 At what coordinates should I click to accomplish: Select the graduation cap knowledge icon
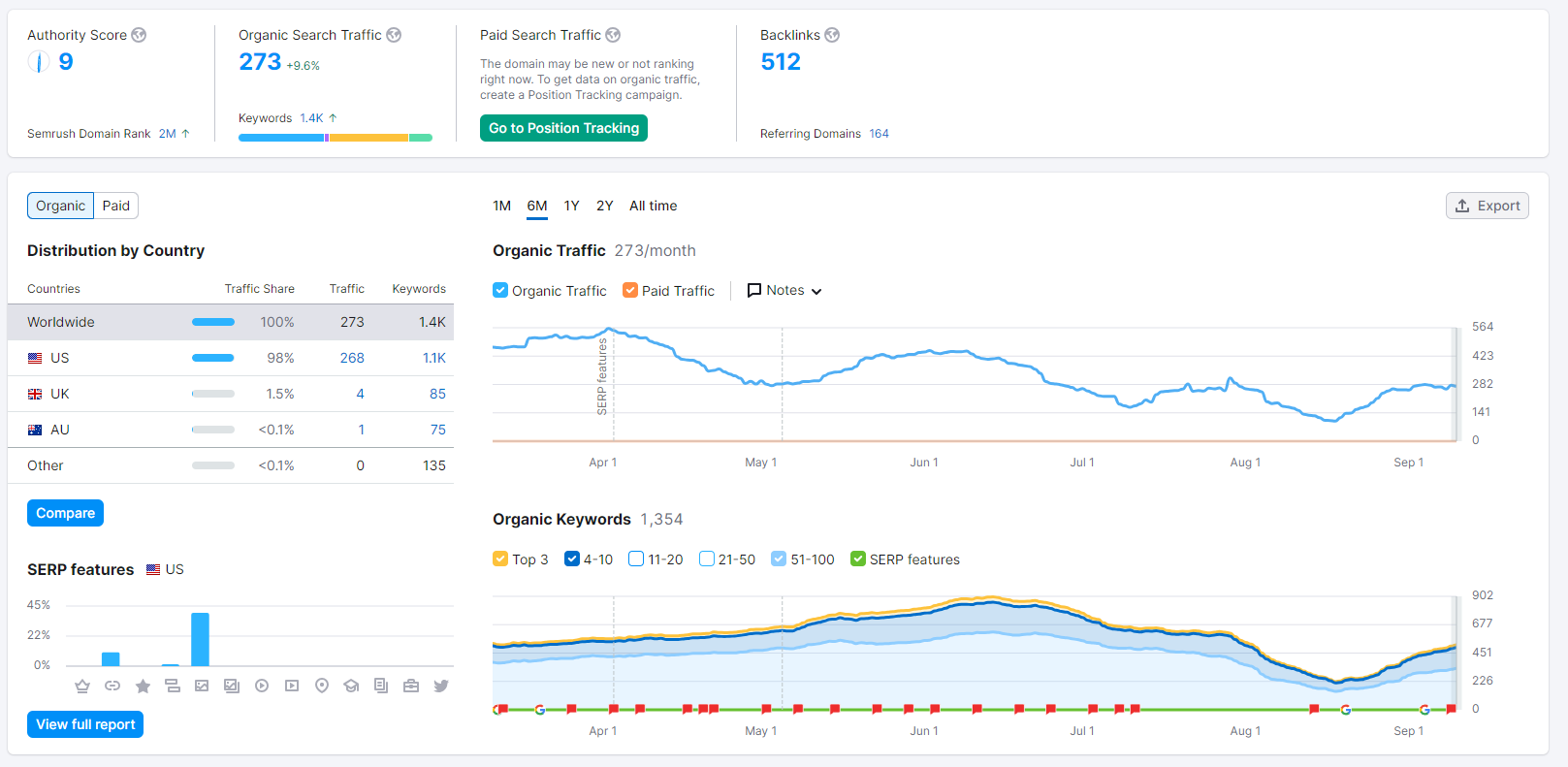[351, 686]
